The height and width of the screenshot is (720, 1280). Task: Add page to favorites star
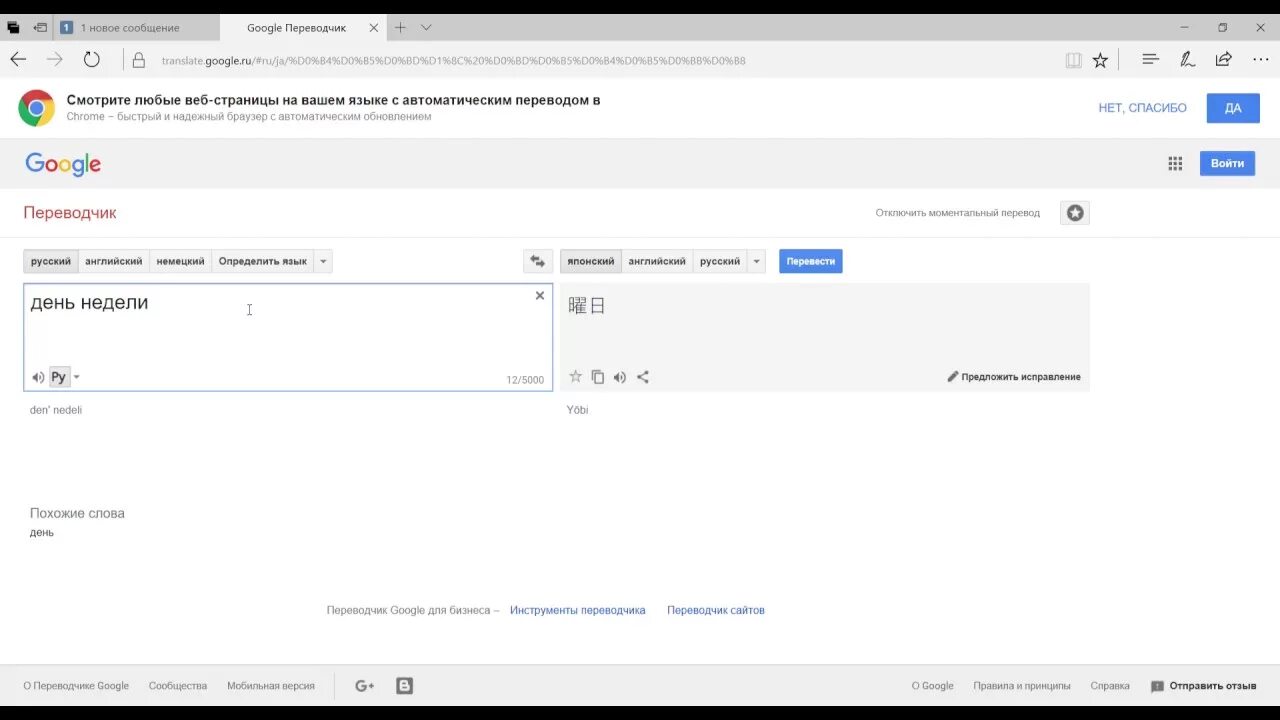coord(1100,60)
